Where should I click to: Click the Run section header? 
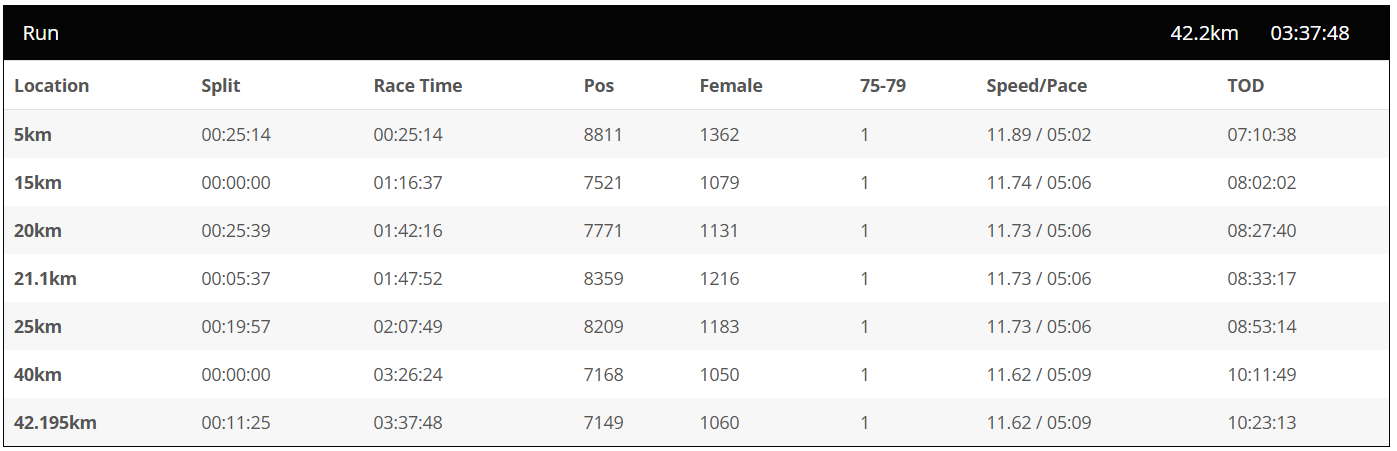41,33
